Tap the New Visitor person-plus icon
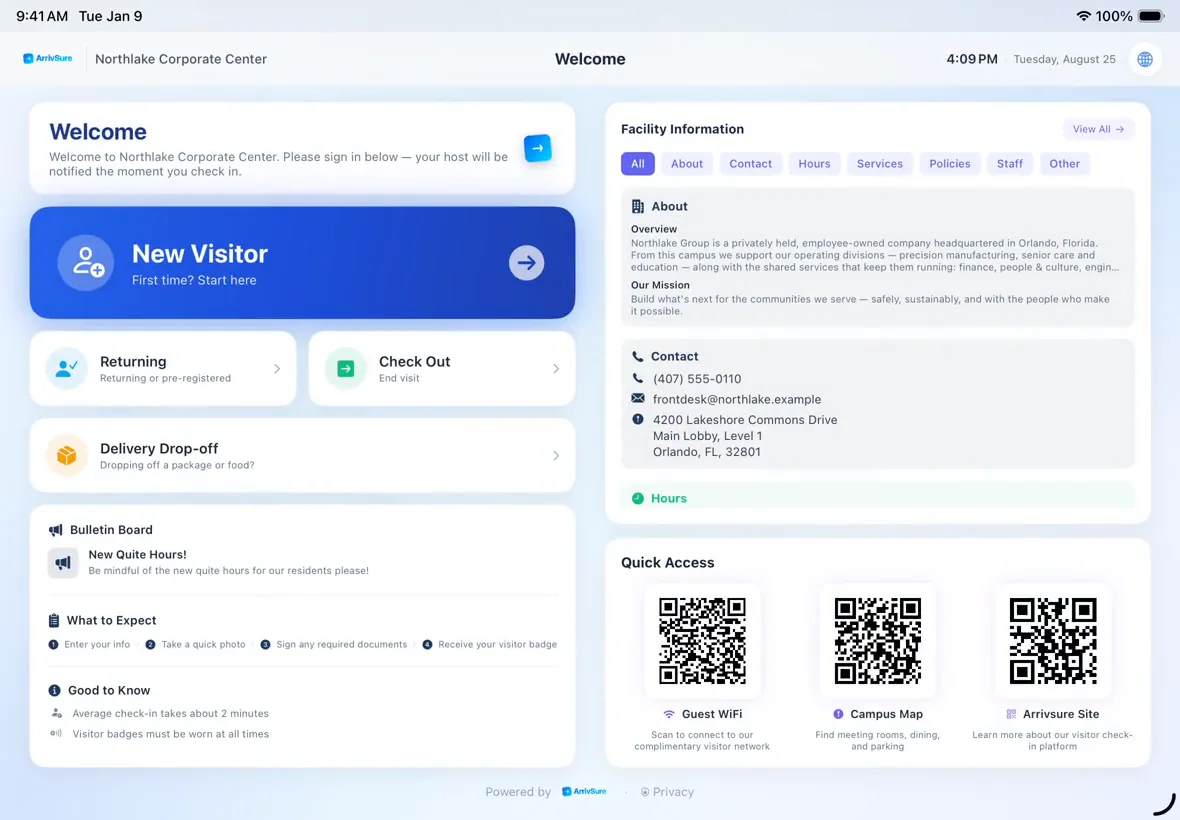 [x=86, y=263]
